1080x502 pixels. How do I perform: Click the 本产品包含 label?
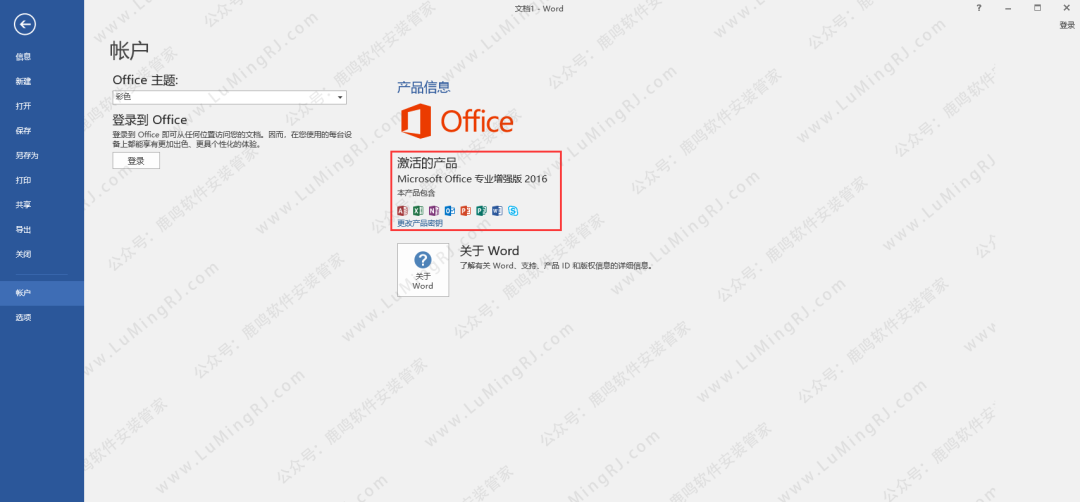[416, 194]
